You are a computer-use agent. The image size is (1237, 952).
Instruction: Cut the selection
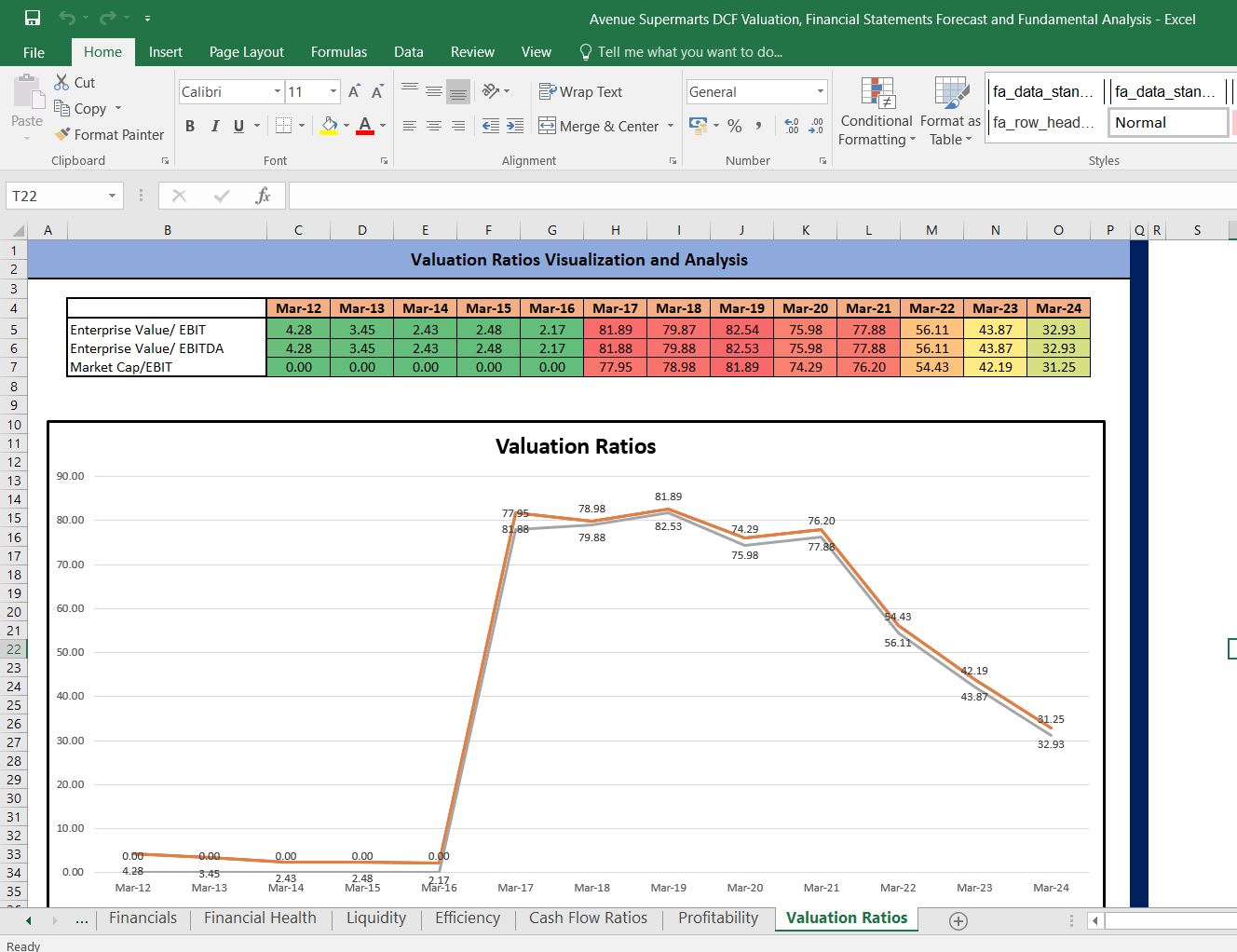tap(75, 82)
